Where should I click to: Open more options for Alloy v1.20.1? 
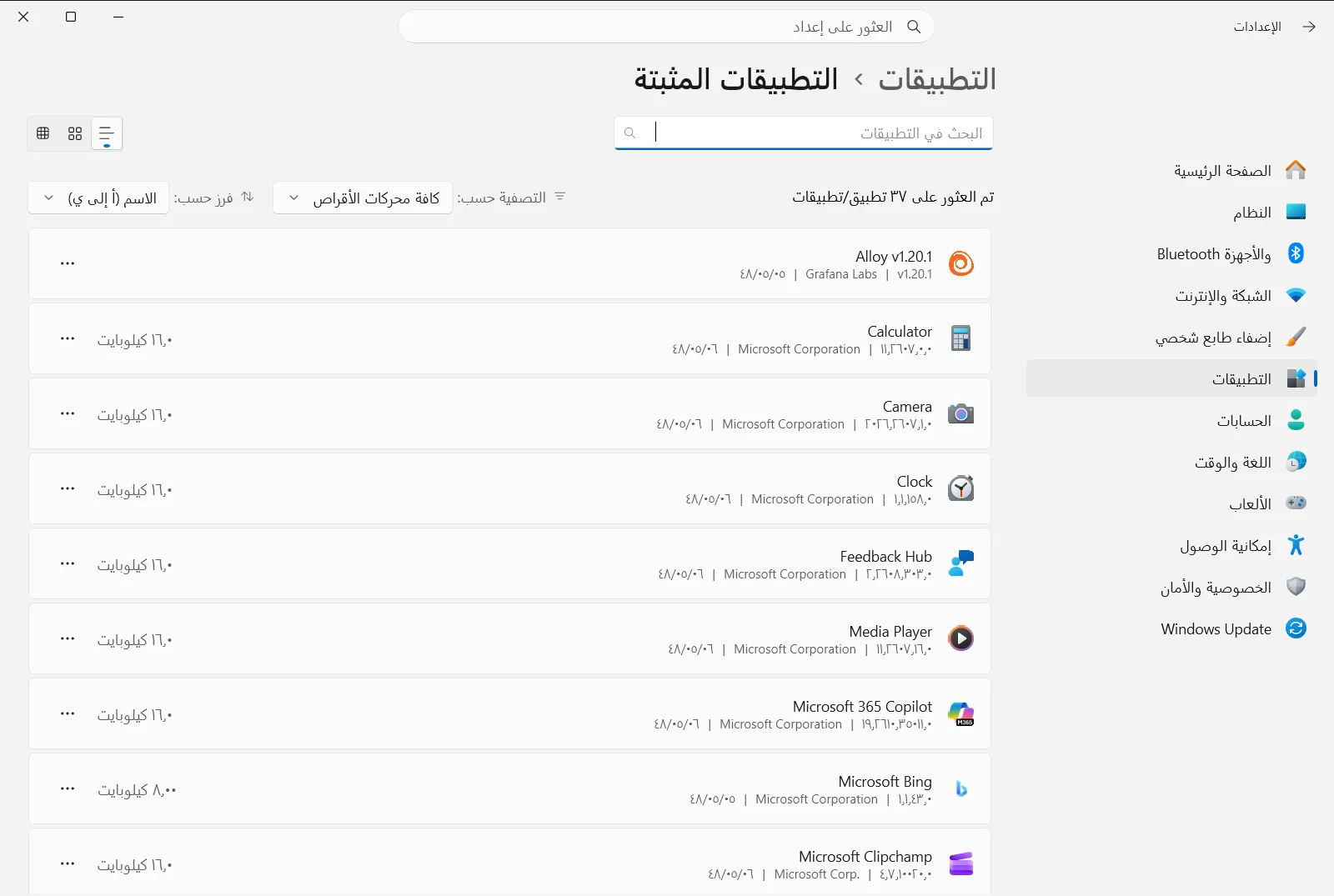68,263
